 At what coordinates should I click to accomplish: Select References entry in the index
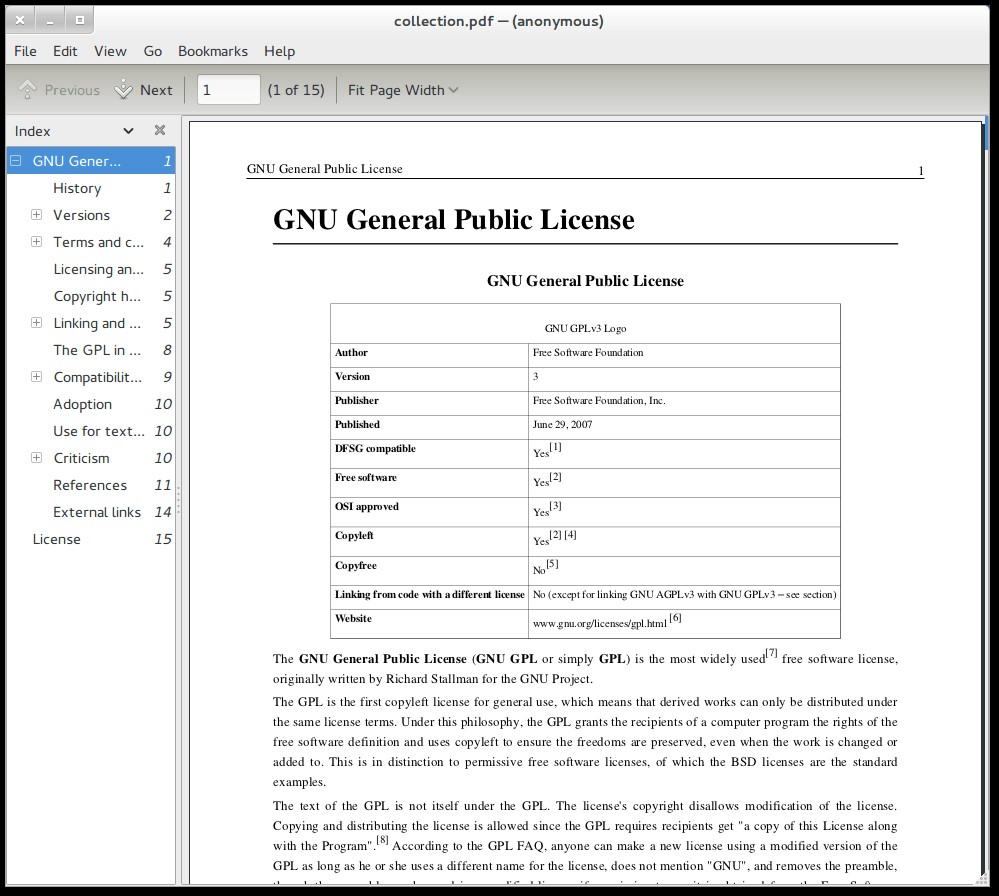coord(90,485)
